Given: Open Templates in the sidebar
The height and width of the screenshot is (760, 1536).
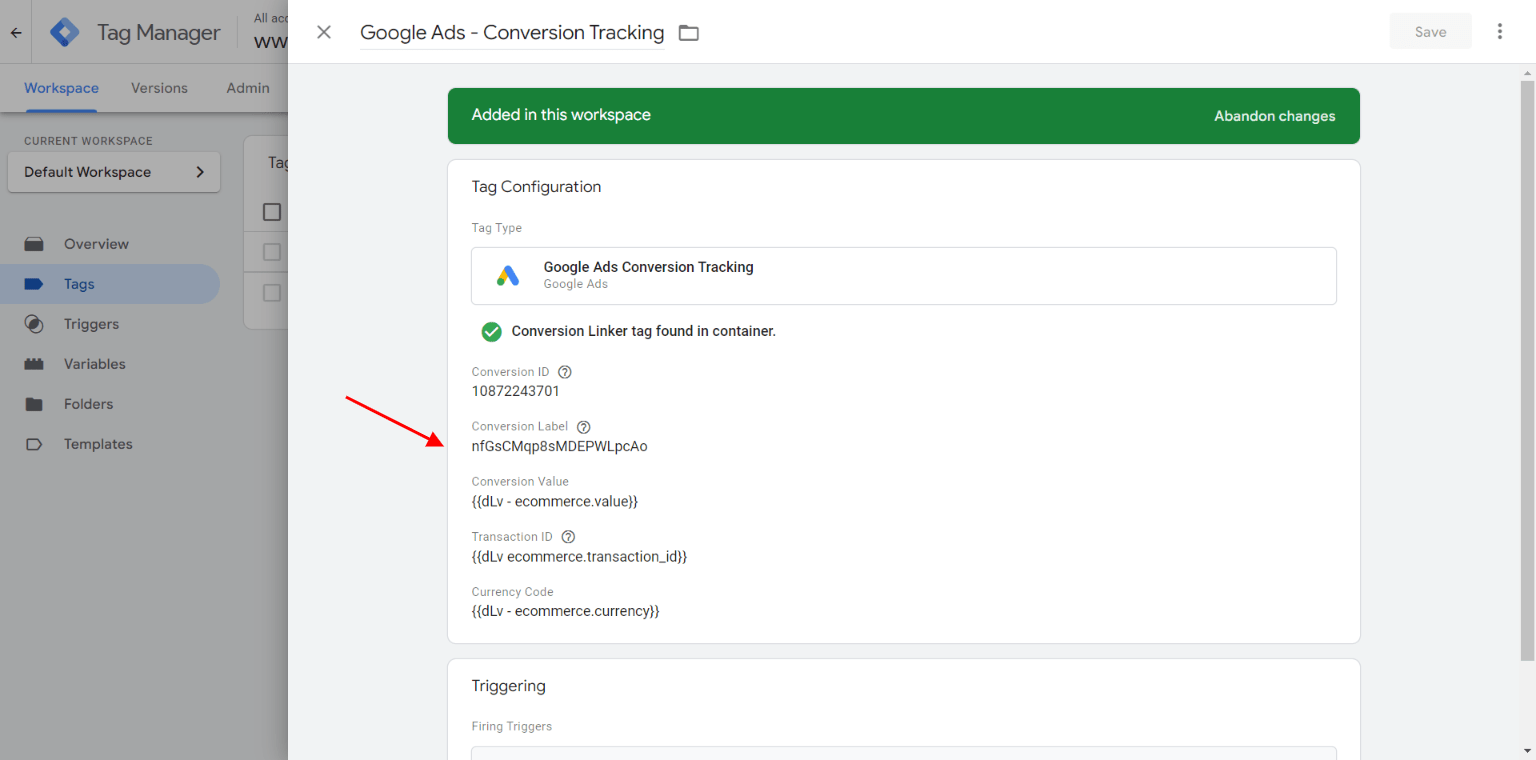Looking at the screenshot, I should click(110, 444).
